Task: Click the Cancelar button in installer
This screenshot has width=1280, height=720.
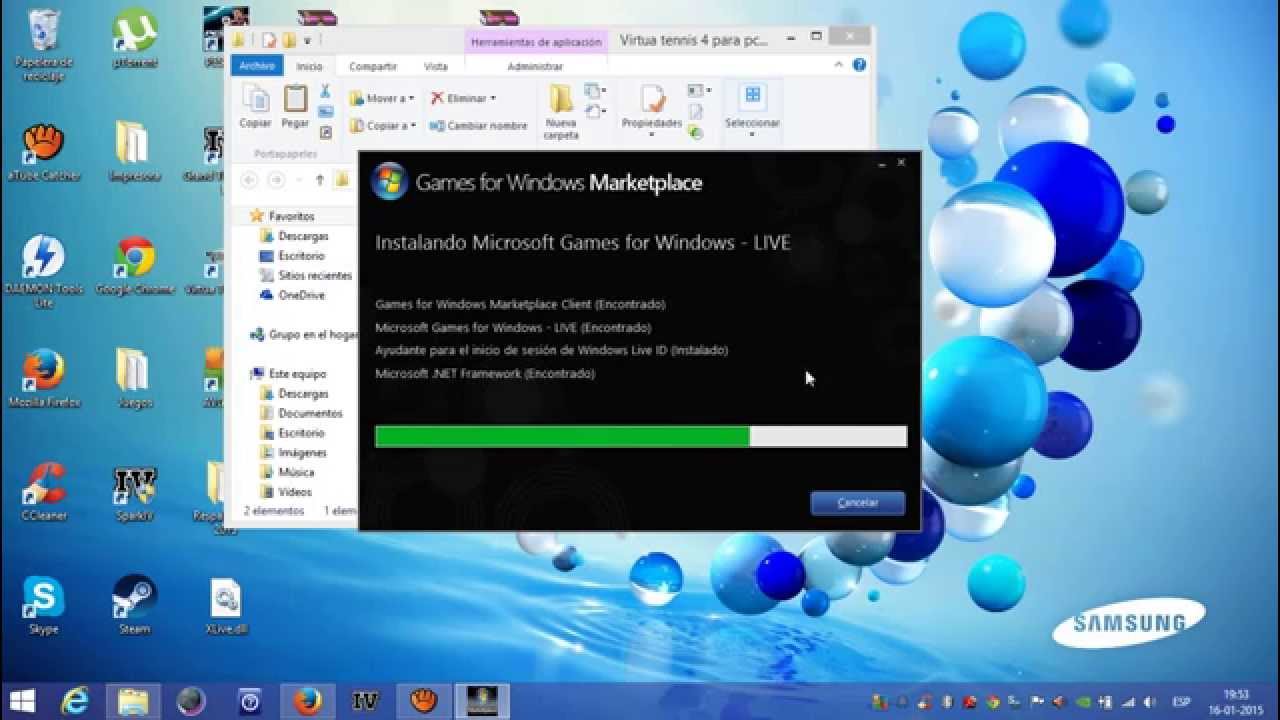Action: tap(858, 503)
